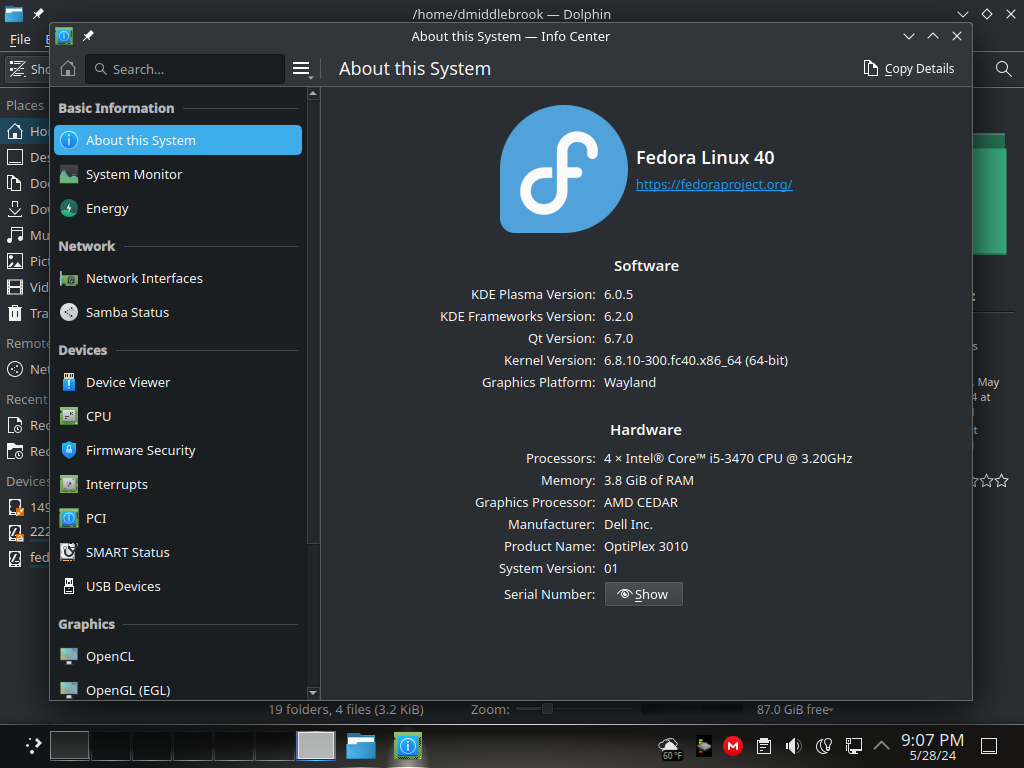This screenshot has width=1024, height=768.
Task: Open the Interrupts module
Action: (178, 484)
